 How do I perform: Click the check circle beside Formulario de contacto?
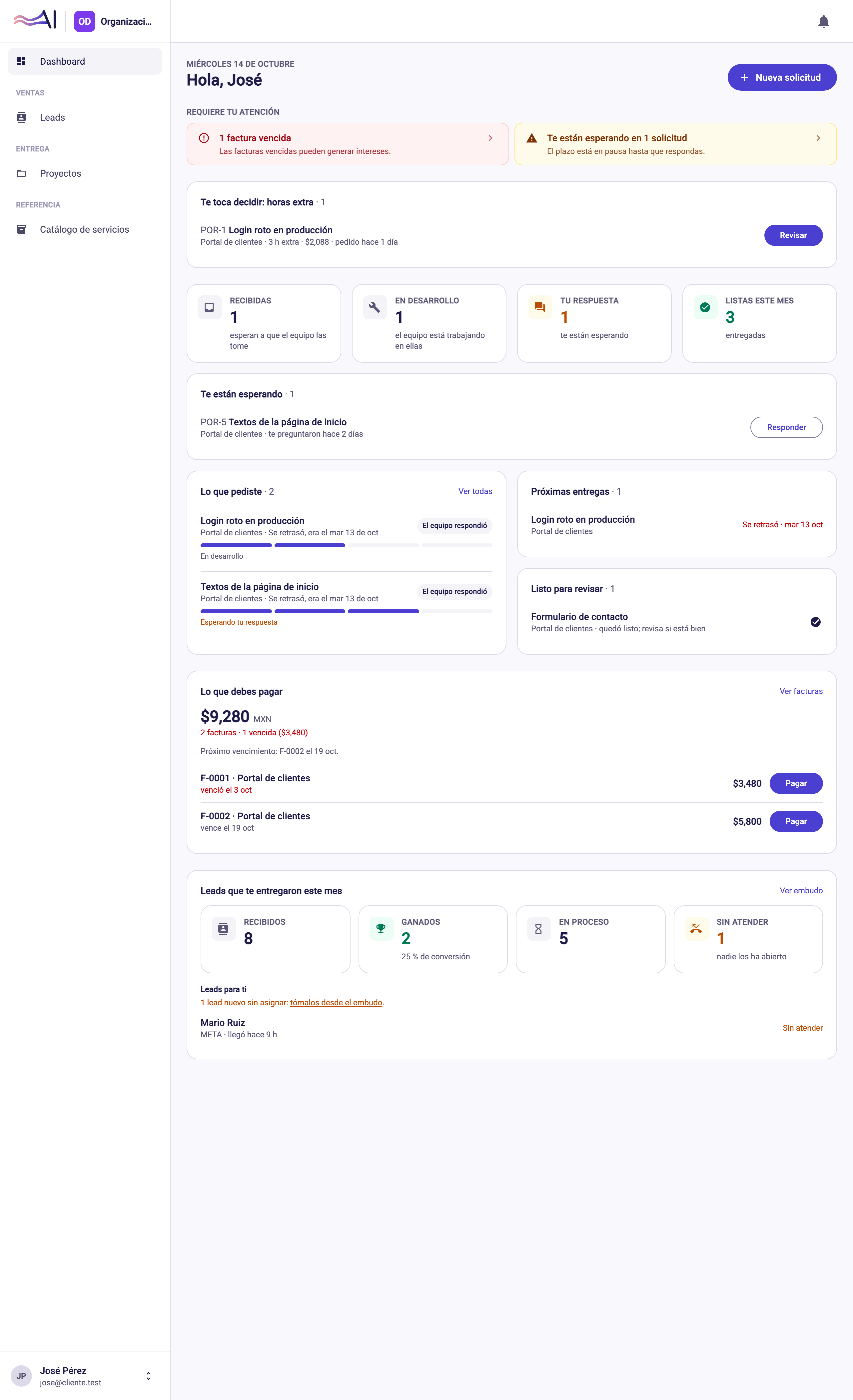(x=816, y=622)
